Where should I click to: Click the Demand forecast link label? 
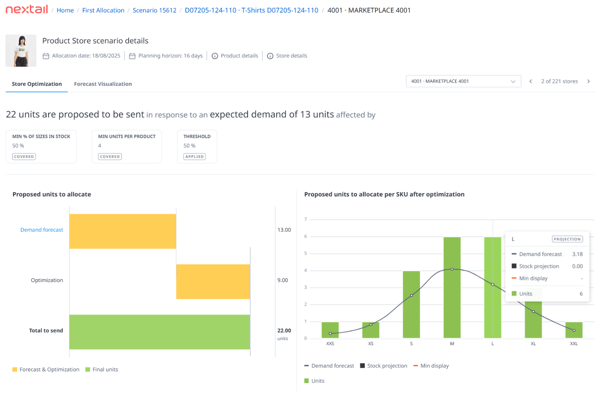pyautogui.click(x=42, y=230)
